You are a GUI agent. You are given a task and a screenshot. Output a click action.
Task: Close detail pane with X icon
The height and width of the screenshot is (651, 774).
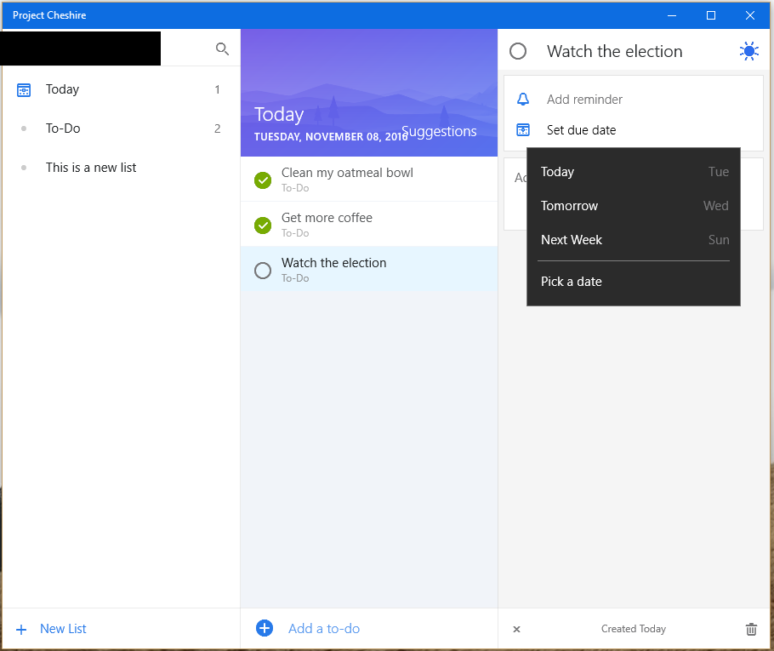(x=516, y=629)
